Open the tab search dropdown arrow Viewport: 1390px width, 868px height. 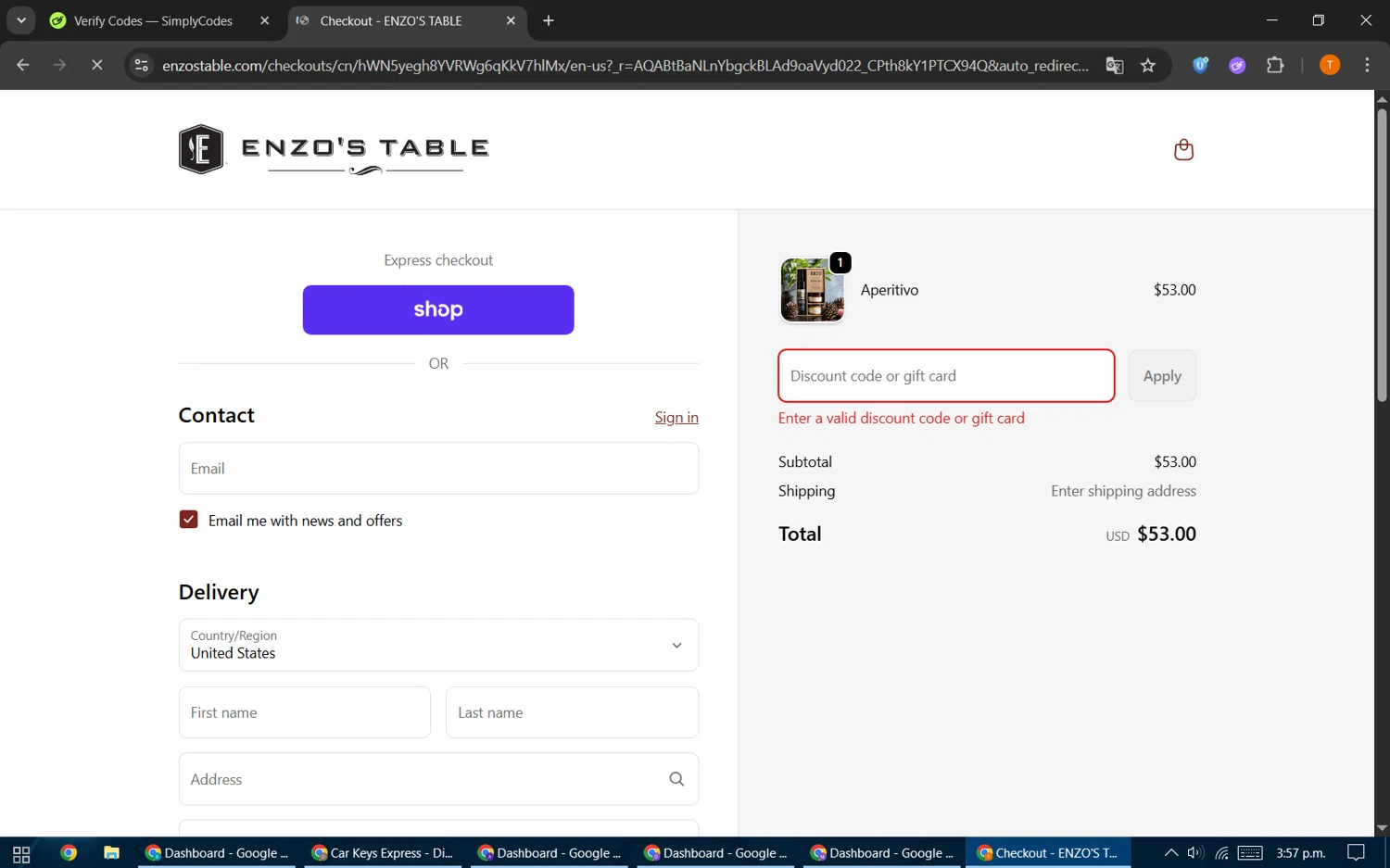click(20, 20)
